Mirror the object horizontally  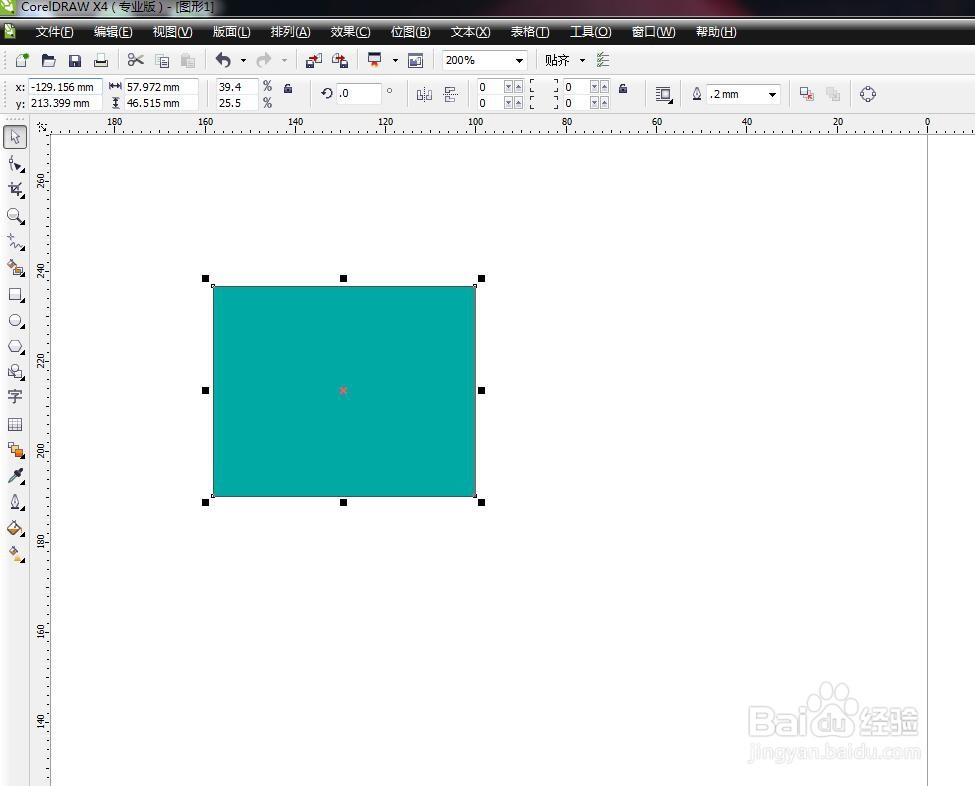tap(424, 95)
